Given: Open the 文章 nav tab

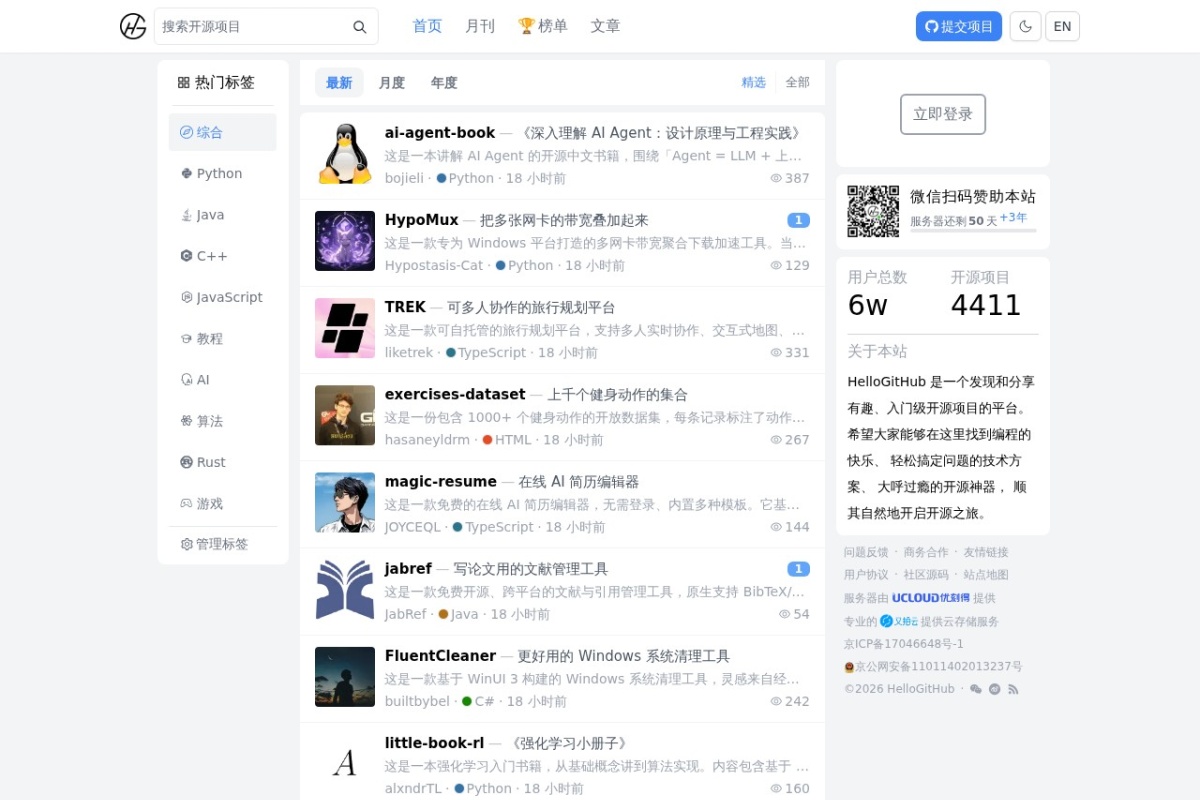Looking at the screenshot, I should point(605,26).
